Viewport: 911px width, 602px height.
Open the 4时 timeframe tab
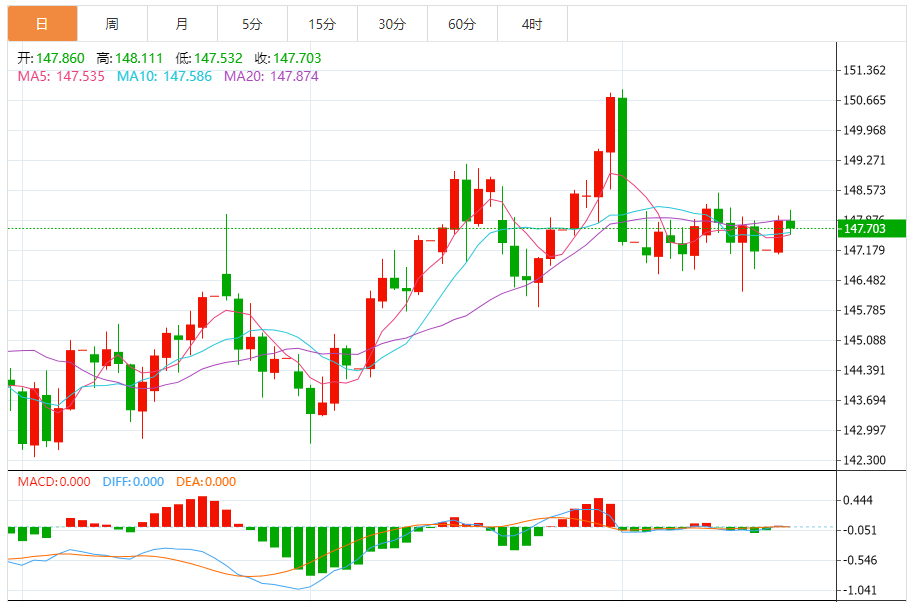click(532, 24)
